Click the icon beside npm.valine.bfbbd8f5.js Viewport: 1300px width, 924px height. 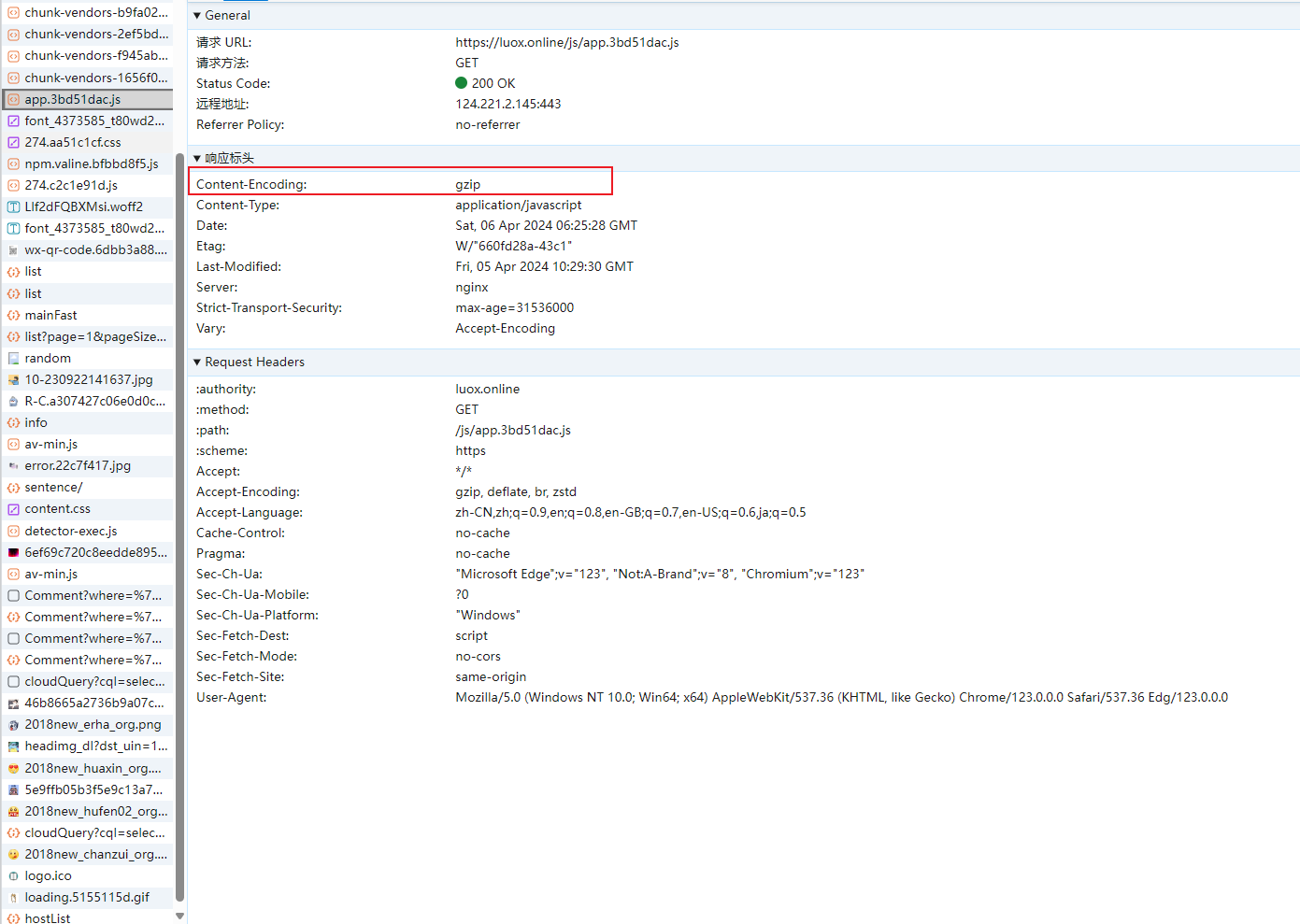click(x=13, y=163)
